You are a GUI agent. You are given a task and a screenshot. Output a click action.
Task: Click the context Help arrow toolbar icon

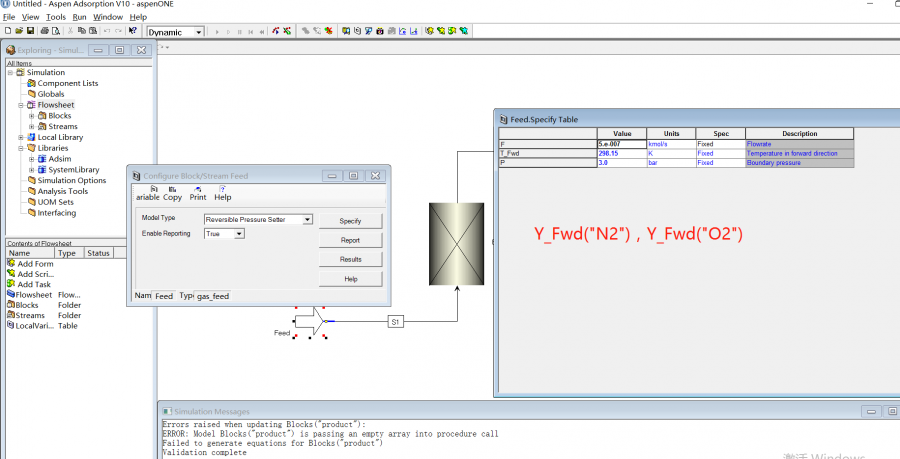pyautogui.click(x=133, y=31)
